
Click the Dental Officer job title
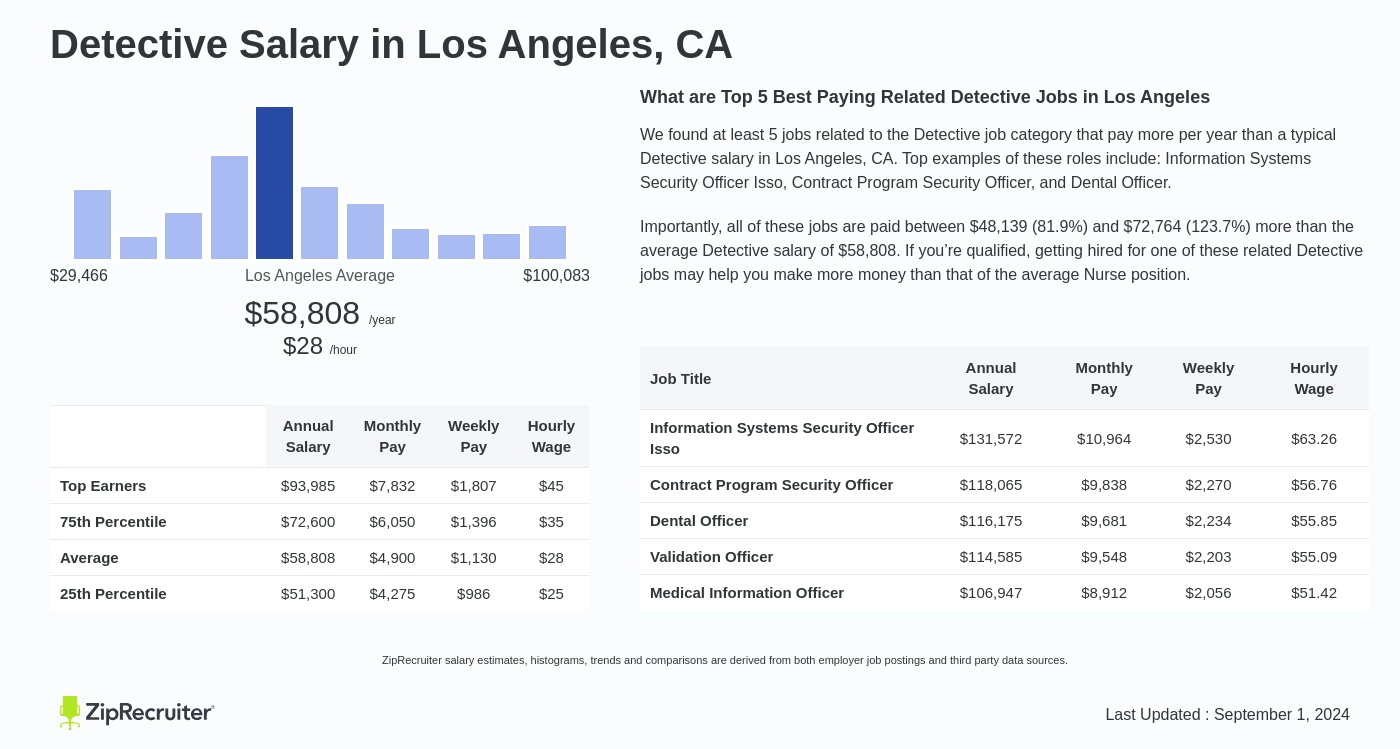pyautogui.click(x=699, y=521)
